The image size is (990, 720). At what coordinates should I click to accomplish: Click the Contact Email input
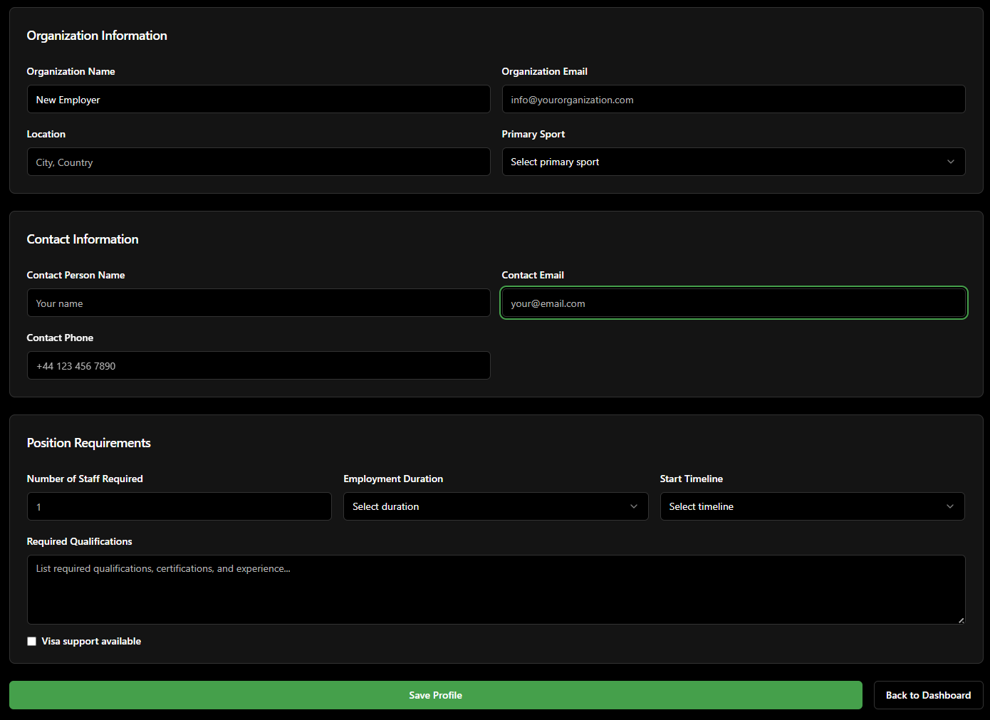(733, 303)
